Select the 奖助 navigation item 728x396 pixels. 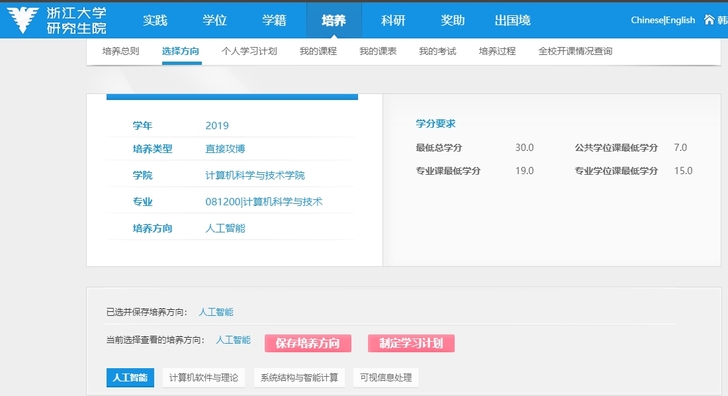click(x=453, y=20)
